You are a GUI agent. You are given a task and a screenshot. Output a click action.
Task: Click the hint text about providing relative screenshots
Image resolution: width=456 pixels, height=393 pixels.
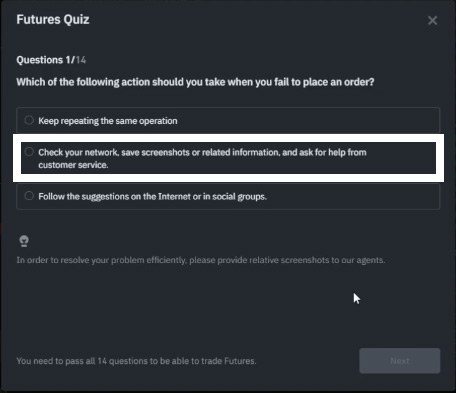point(201,260)
